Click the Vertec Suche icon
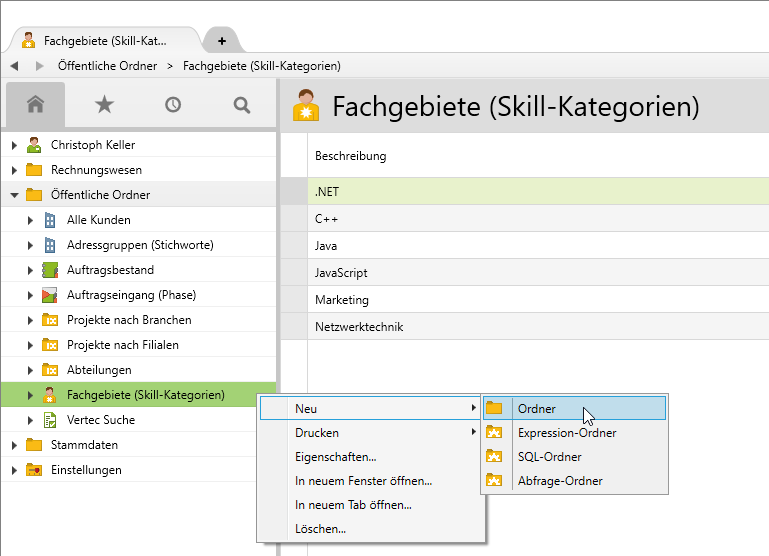 (x=50, y=420)
